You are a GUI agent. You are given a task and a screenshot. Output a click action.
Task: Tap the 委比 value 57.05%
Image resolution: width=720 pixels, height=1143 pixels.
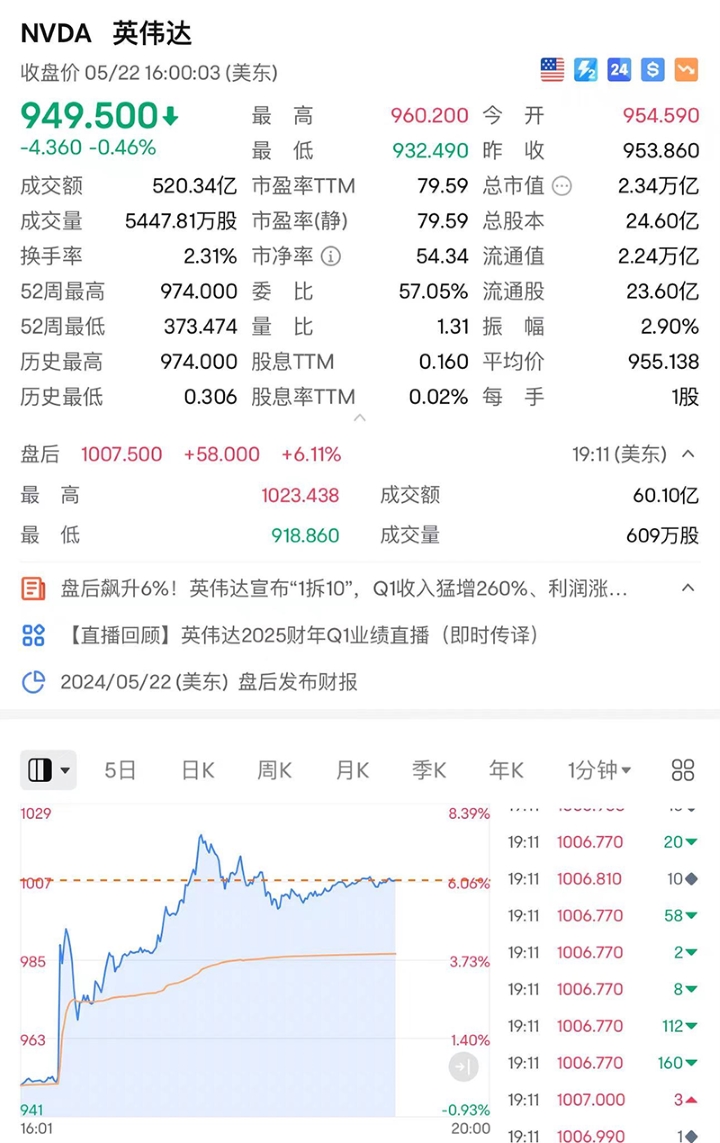[x=434, y=292]
